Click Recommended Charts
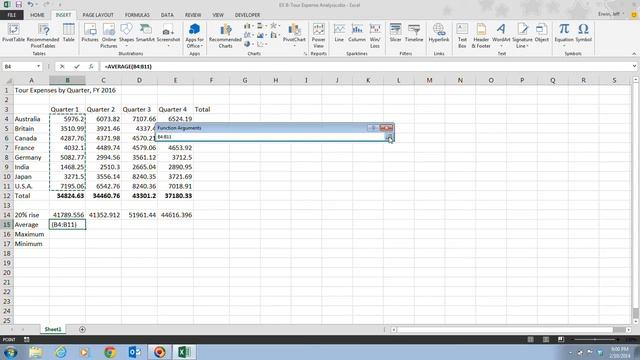The width and height of the screenshot is (640, 360). point(225,36)
